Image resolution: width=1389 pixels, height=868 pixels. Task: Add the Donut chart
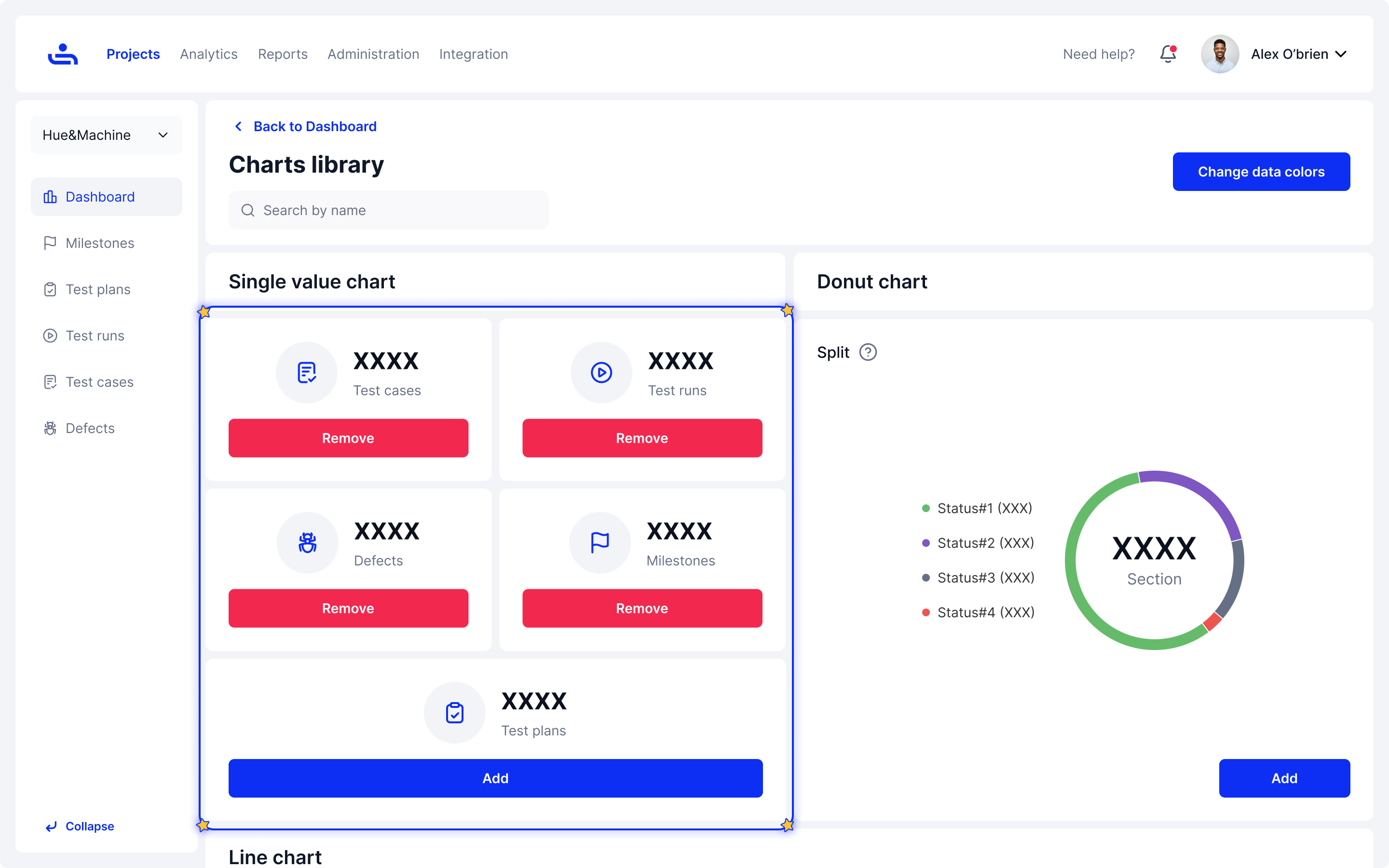pyautogui.click(x=1284, y=778)
